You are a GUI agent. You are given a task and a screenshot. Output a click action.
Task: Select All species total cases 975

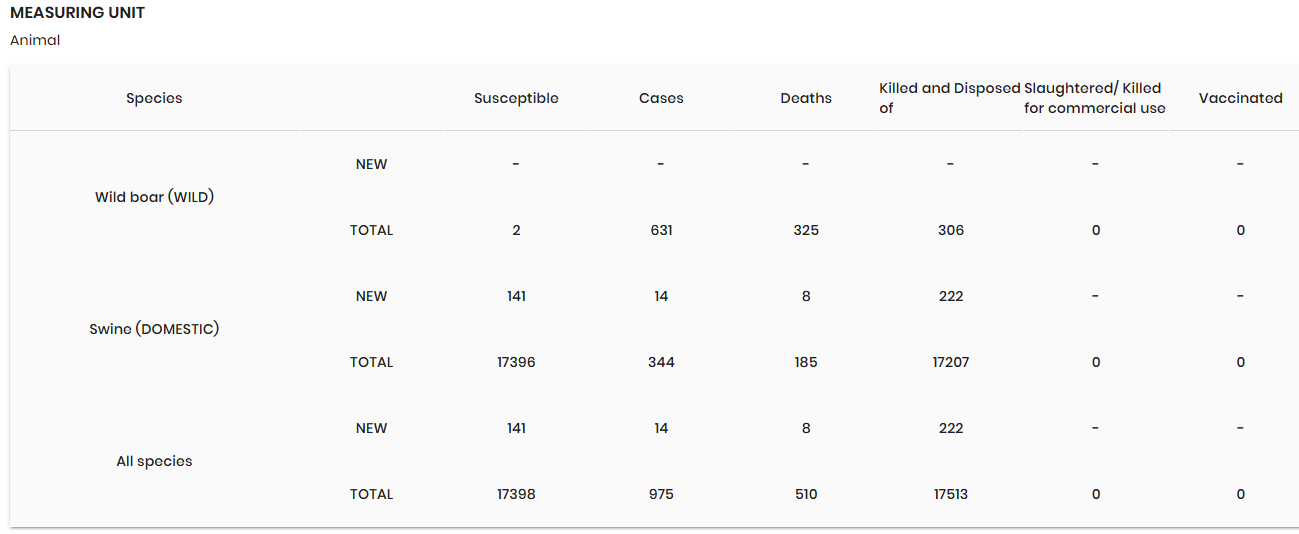click(661, 494)
